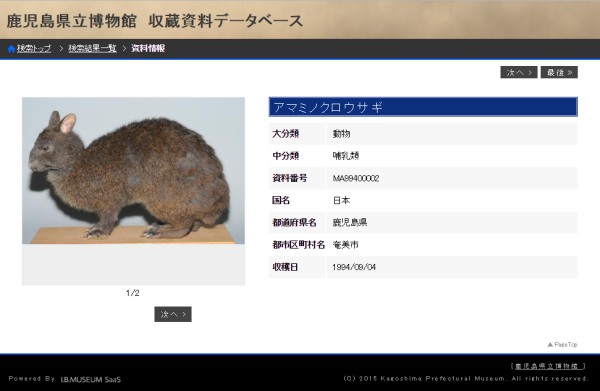Image resolution: width=600 pixels, height=391 pixels.
Task: Click the Amami rabbit specimen photo
Action: click(x=133, y=171)
